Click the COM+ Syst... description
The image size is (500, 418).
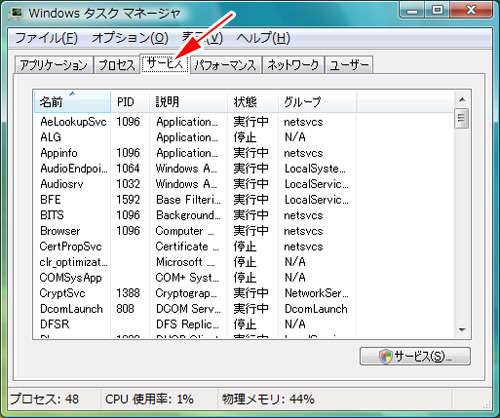[187, 277]
